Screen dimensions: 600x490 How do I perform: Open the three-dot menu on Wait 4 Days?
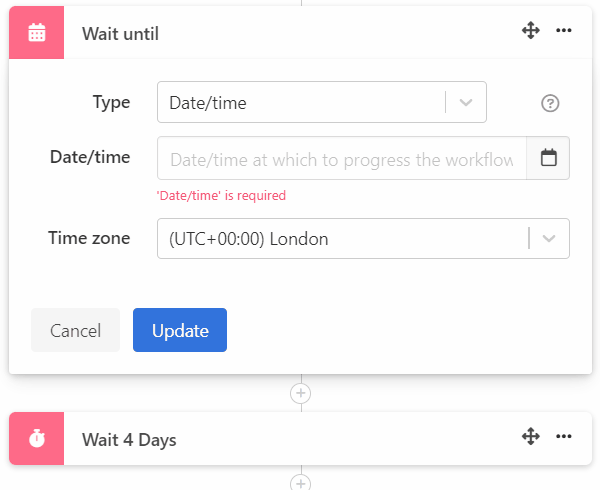point(564,437)
